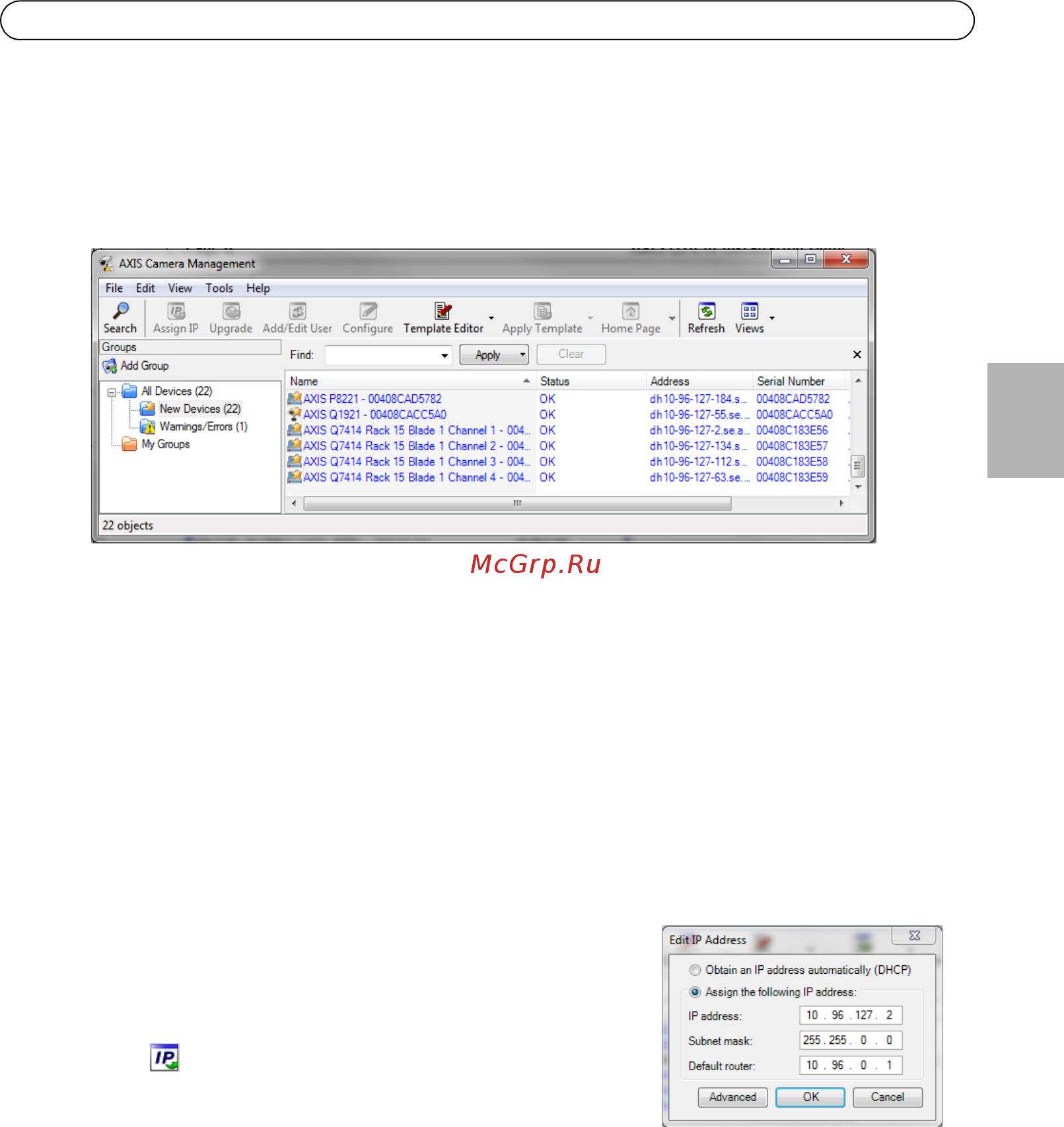1064x1127 pixels.
Task: Click Cancel in Edit IP Address dialog
Action: tap(888, 1097)
